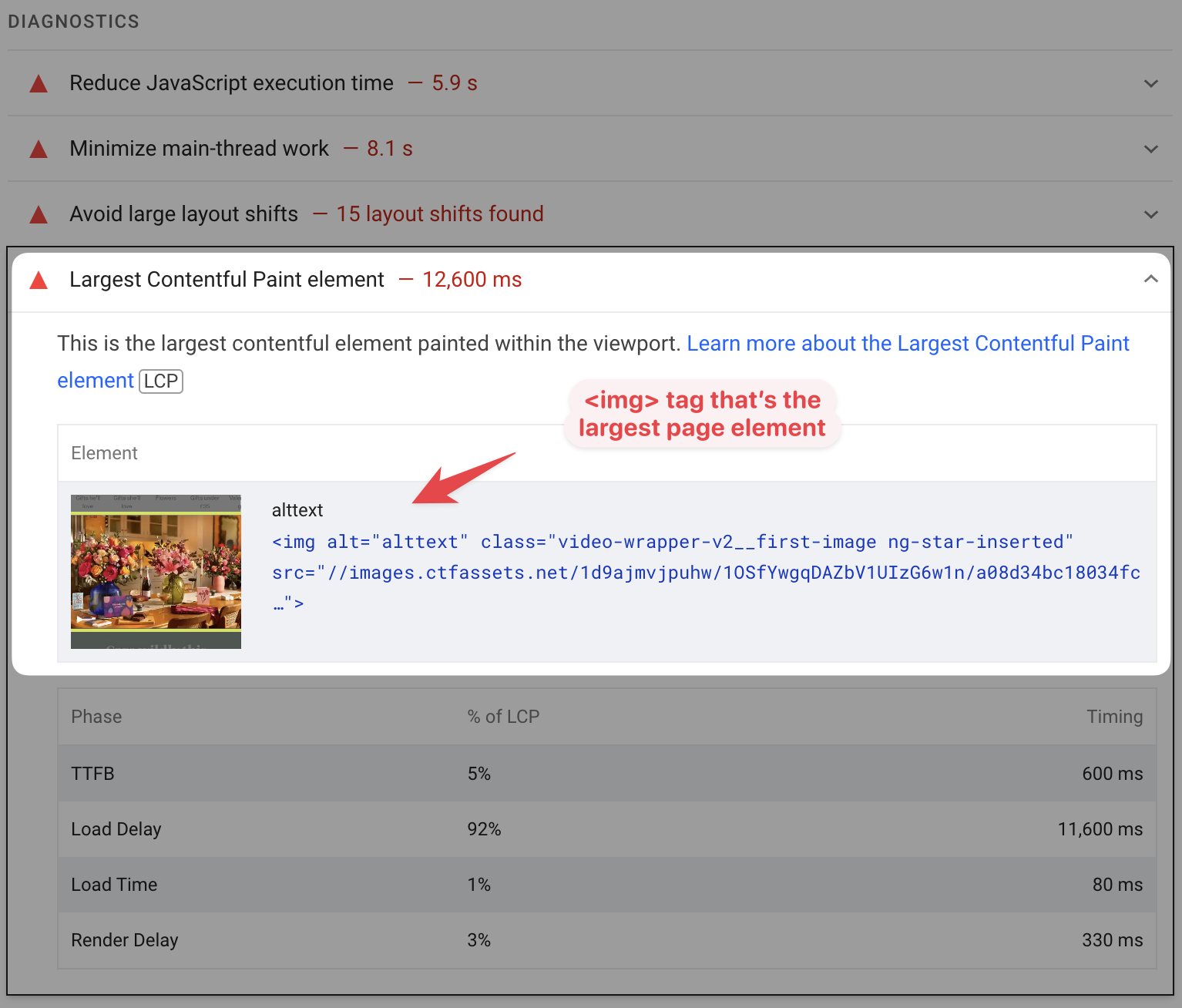Click red triangle beside Largest Contentful Paint element
1182x1008 pixels.
39,280
